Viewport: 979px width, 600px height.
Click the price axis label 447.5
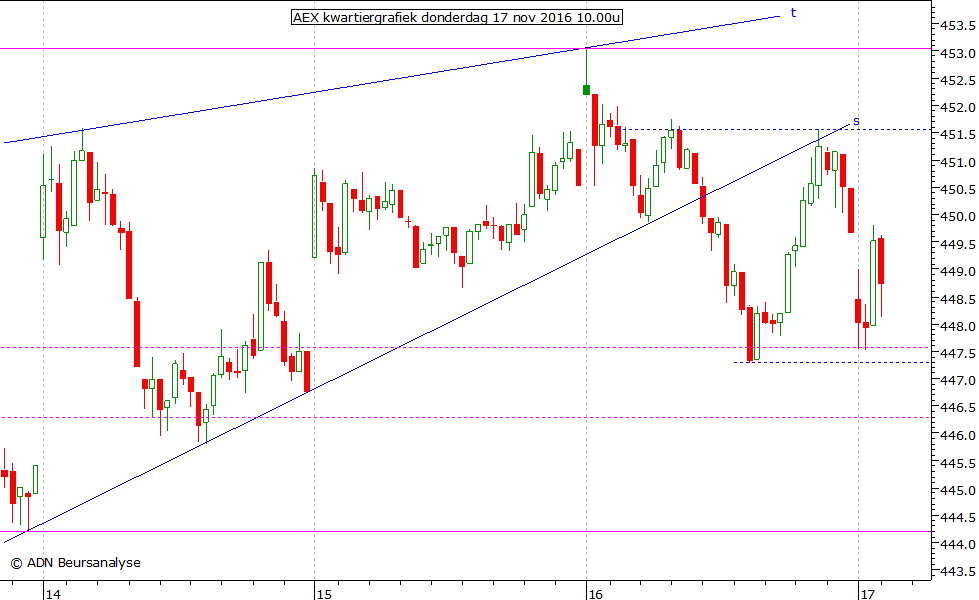[x=958, y=353]
